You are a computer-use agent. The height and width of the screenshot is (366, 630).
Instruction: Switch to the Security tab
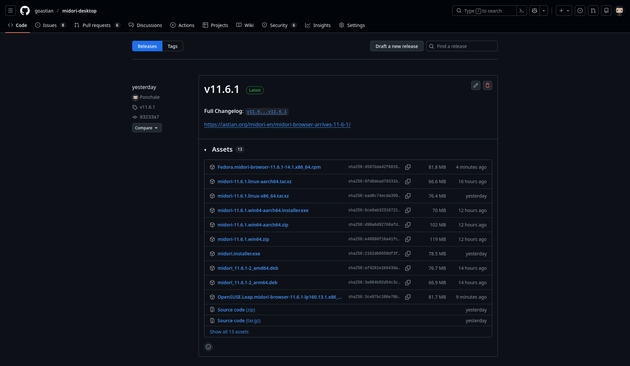279,25
